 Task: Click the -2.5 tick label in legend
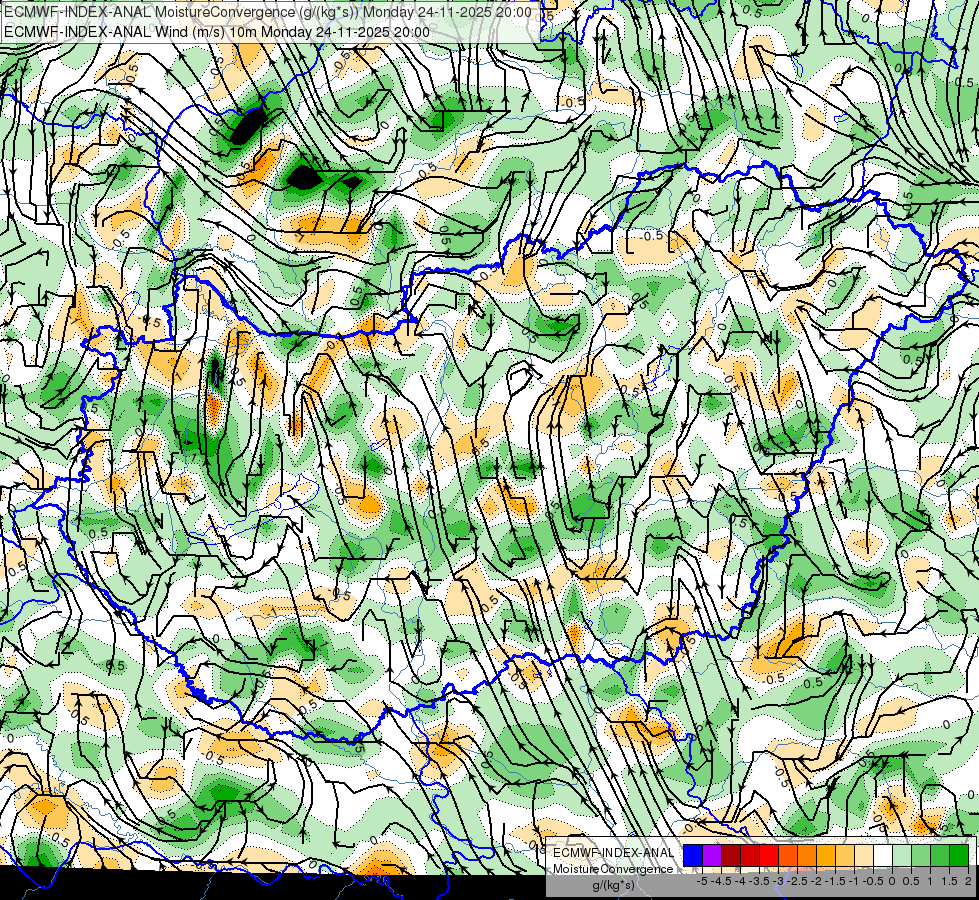[797, 881]
